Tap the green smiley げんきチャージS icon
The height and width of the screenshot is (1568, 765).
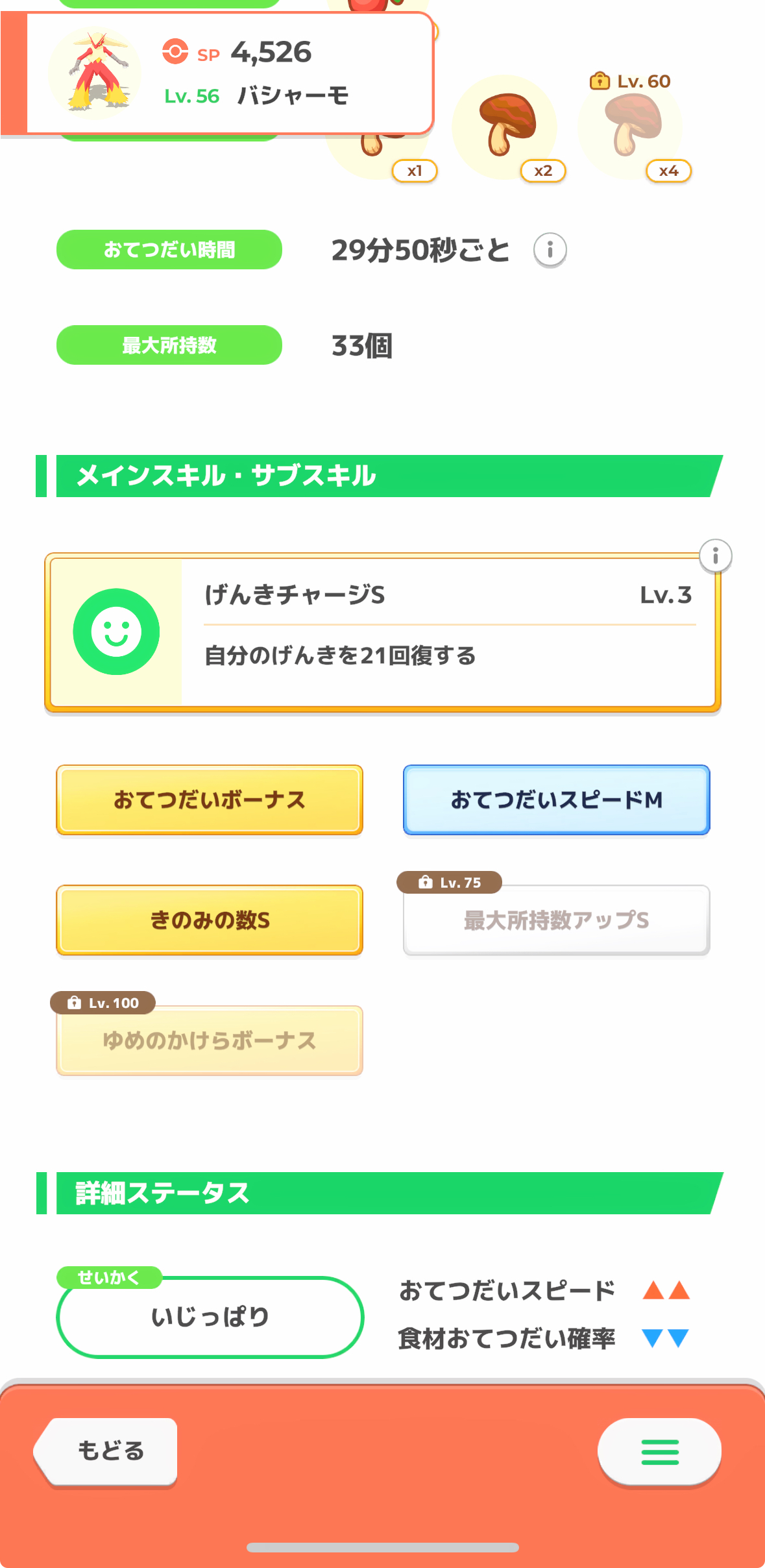(116, 631)
